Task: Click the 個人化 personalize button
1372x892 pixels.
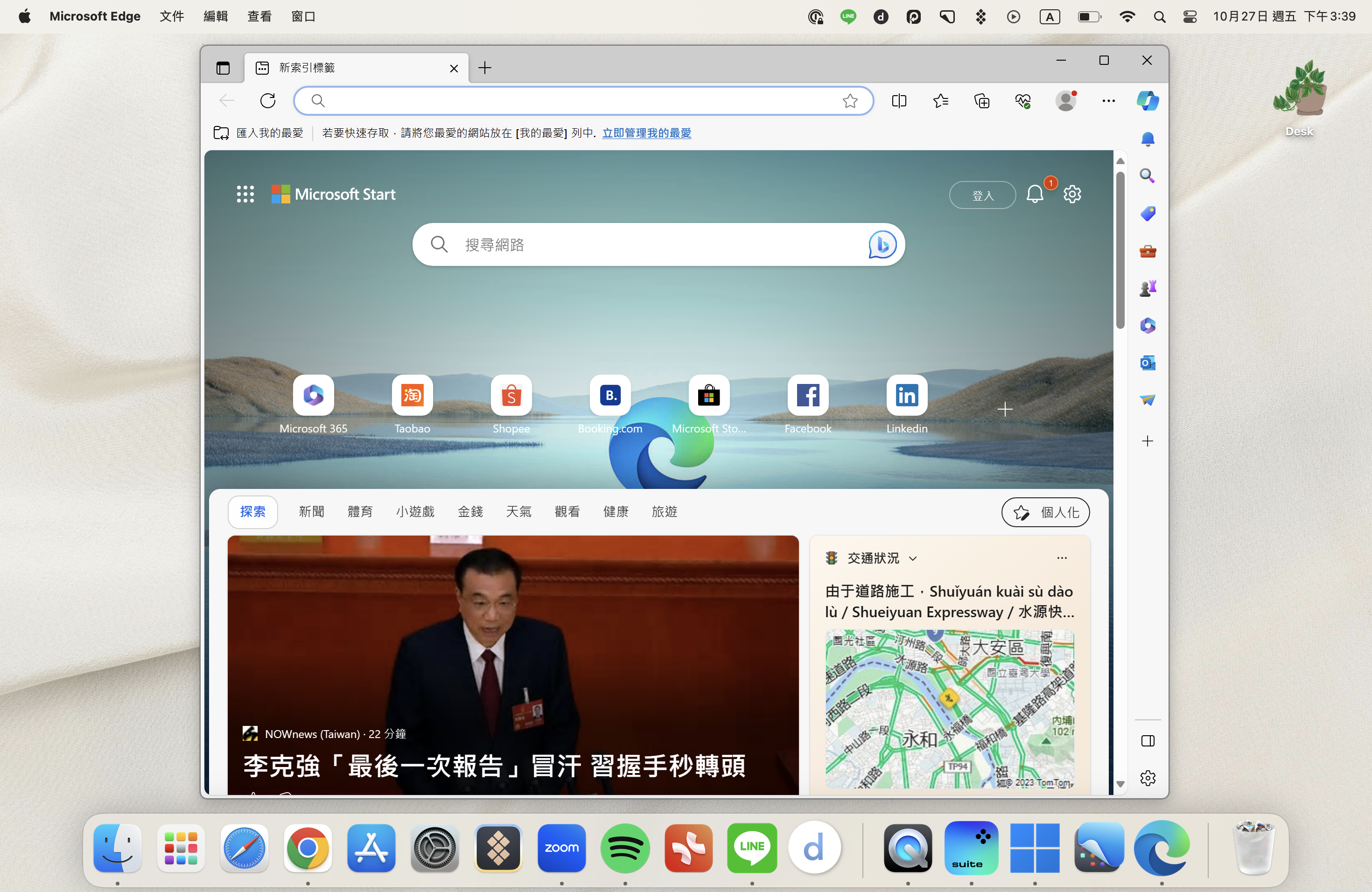Action: pos(1046,512)
